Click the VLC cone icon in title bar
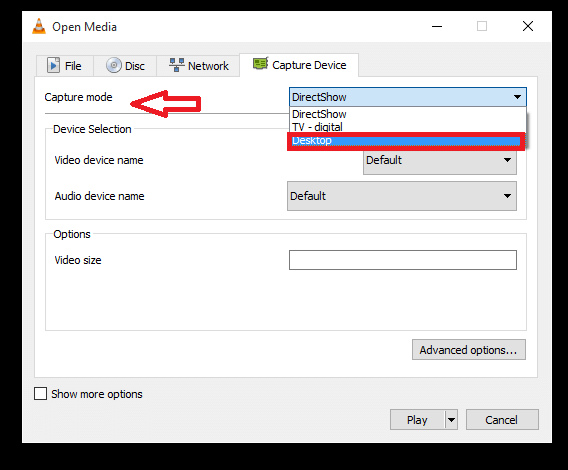The height and width of the screenshot is (470, 568). (39, 26)
